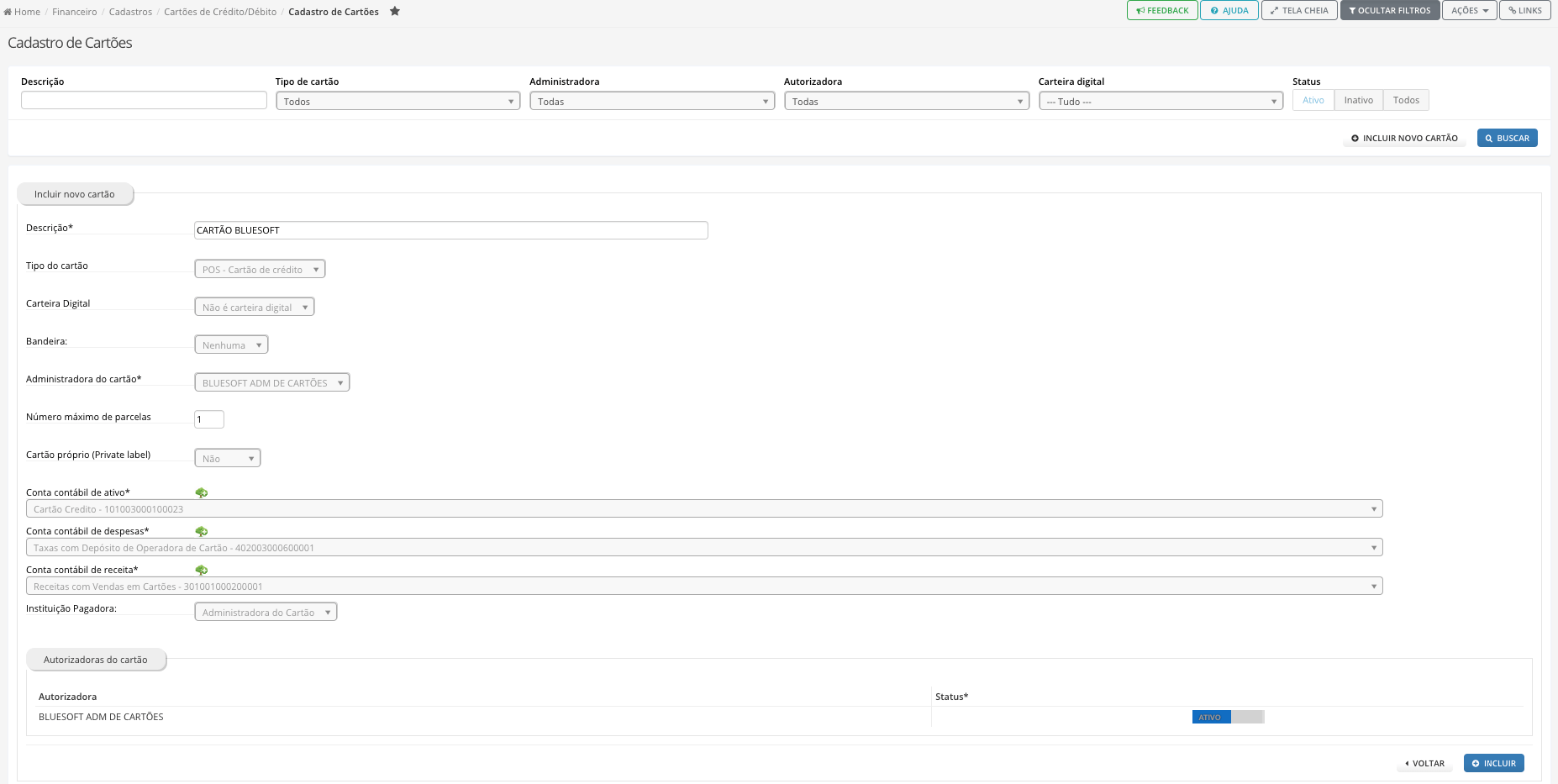Image resolution: width=1558 pixels, height=784 pixels.
Task: Open Cartões de Crédito/Débito breadcrumb item
Action: click(220, 12)
